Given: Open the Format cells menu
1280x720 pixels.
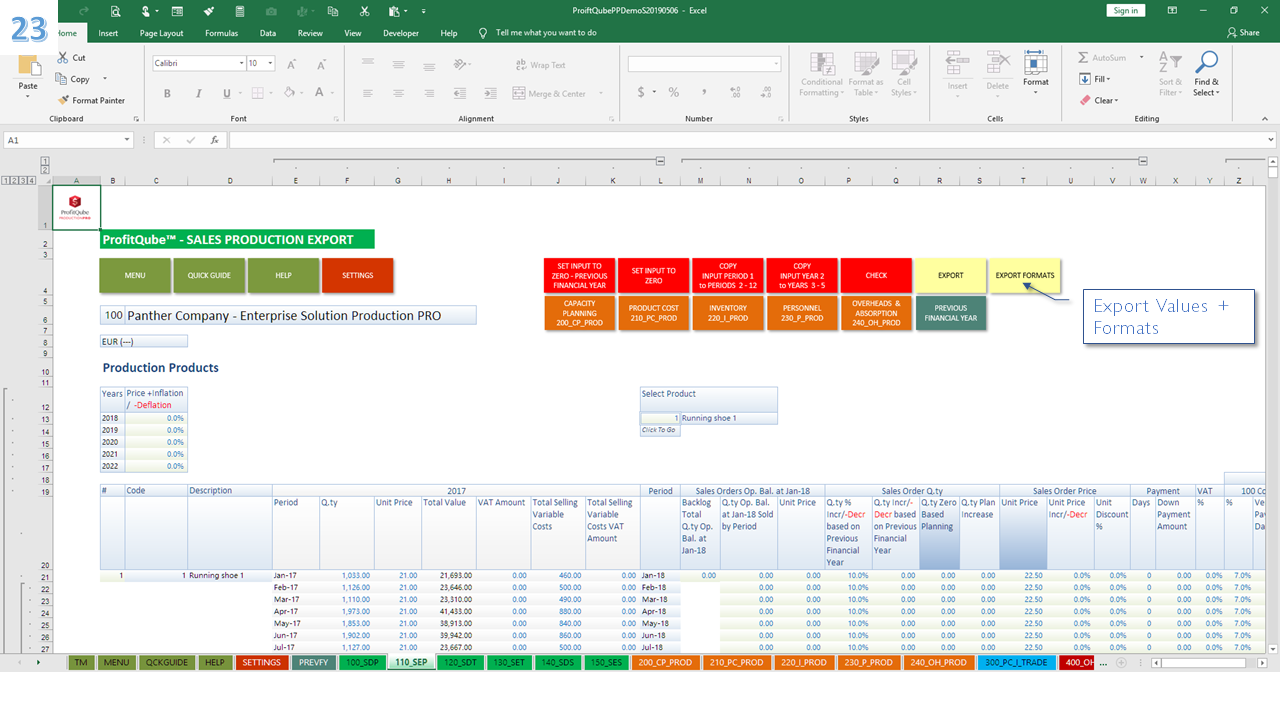Looking at the screenshot, I should point(1036,71).
